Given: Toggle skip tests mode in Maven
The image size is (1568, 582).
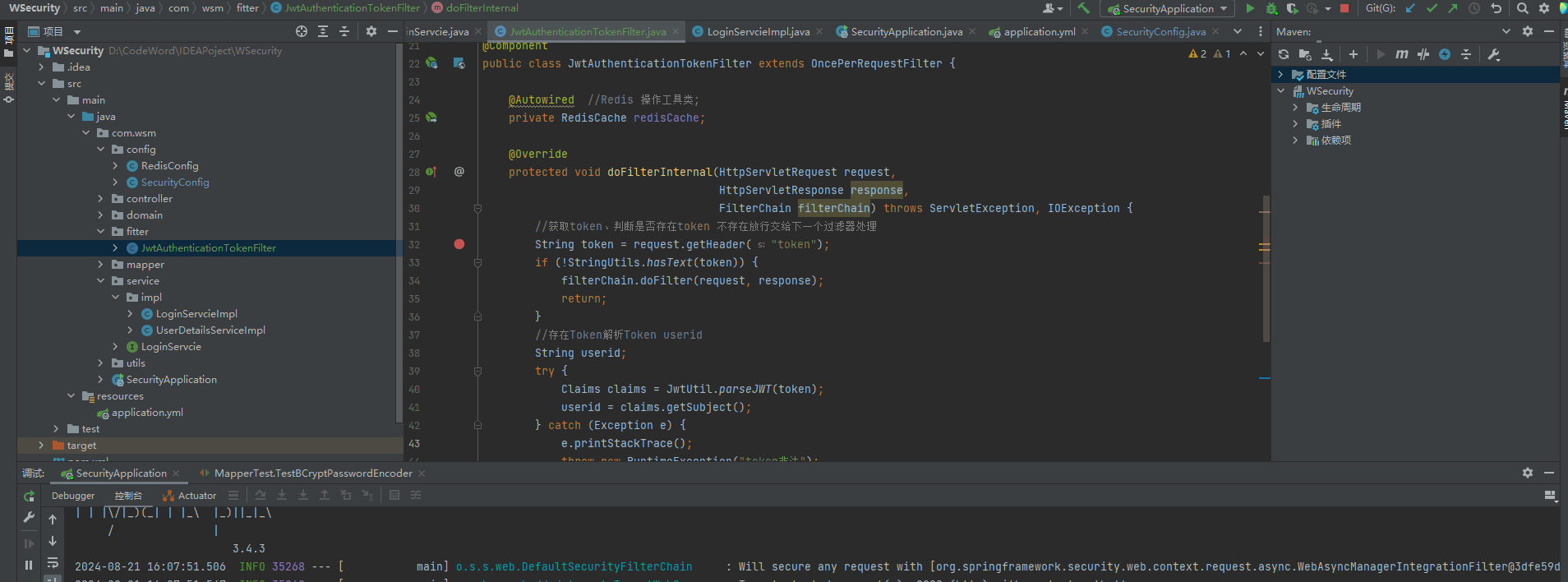Looking at the screenshot, I should pos(1445,54).
